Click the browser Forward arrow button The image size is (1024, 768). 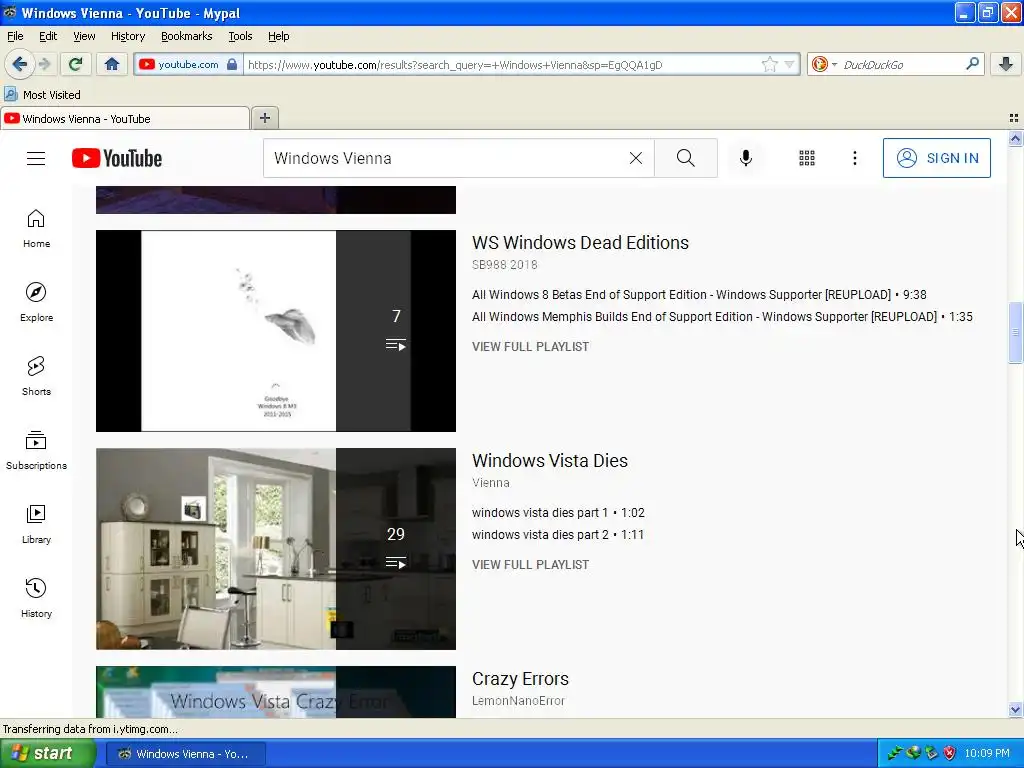coord(45,64)
